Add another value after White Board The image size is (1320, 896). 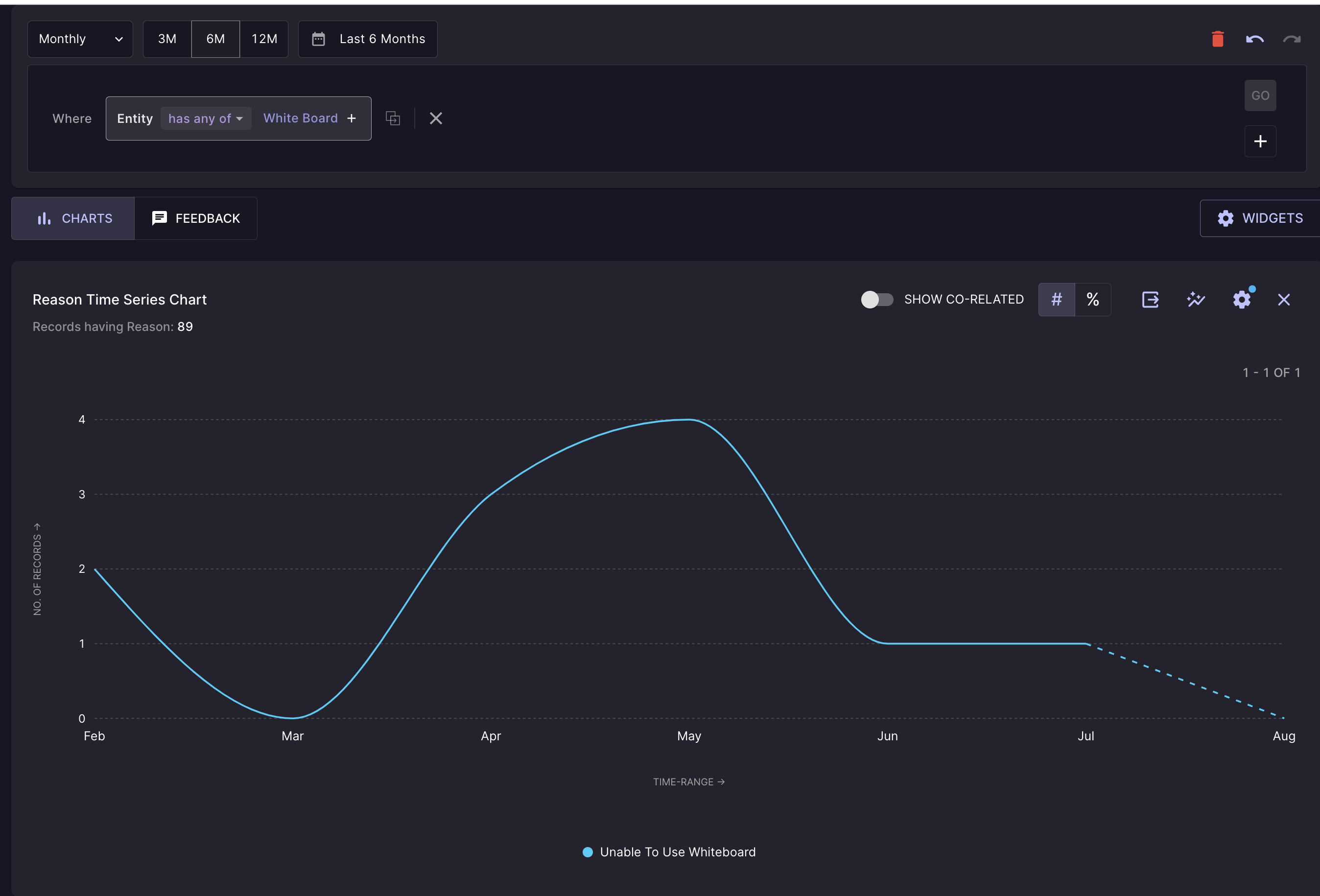coord(352,118)
